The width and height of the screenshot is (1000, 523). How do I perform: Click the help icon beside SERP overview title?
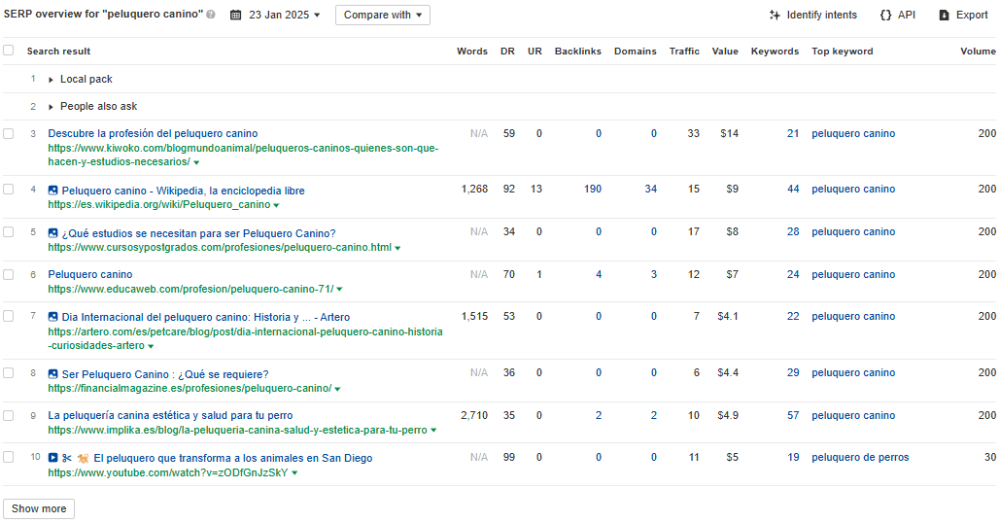pyautogui.click(x=211, y=15)
